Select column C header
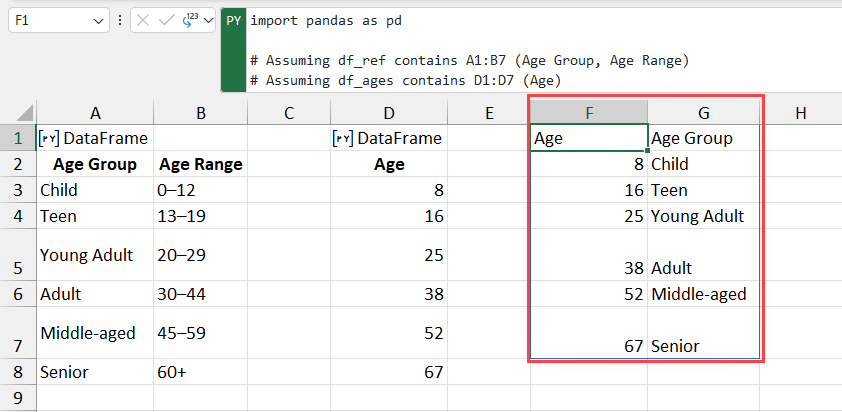This screenshot has width=842, height=412. point(289,113)
